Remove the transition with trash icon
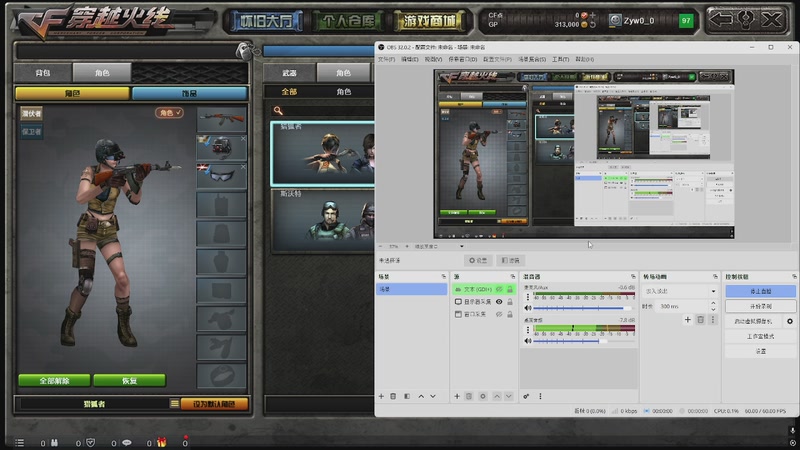The height and width of the screenshot is (450, 800). coord(701,319)
